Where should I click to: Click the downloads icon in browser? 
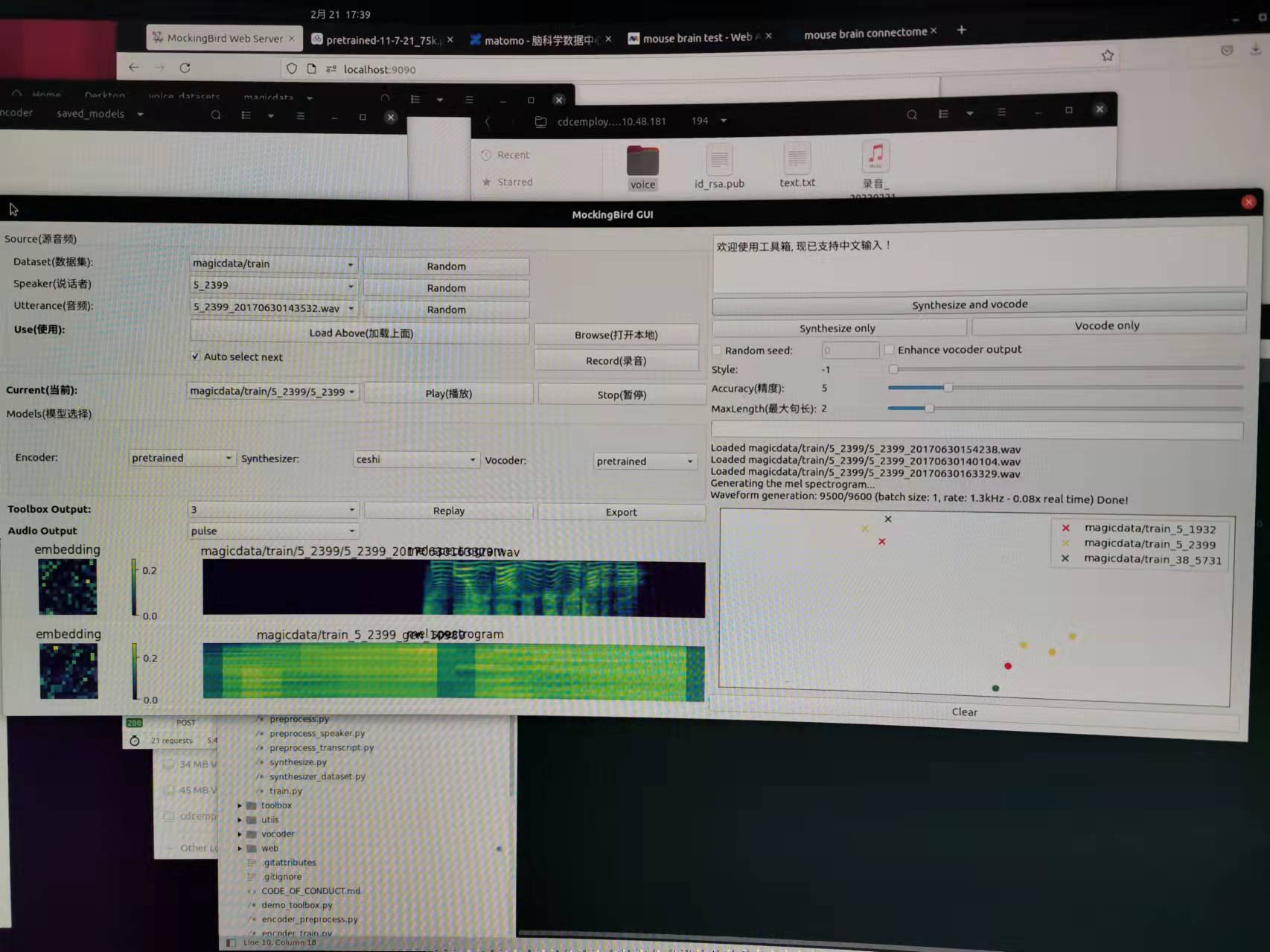click(1256, 49)
